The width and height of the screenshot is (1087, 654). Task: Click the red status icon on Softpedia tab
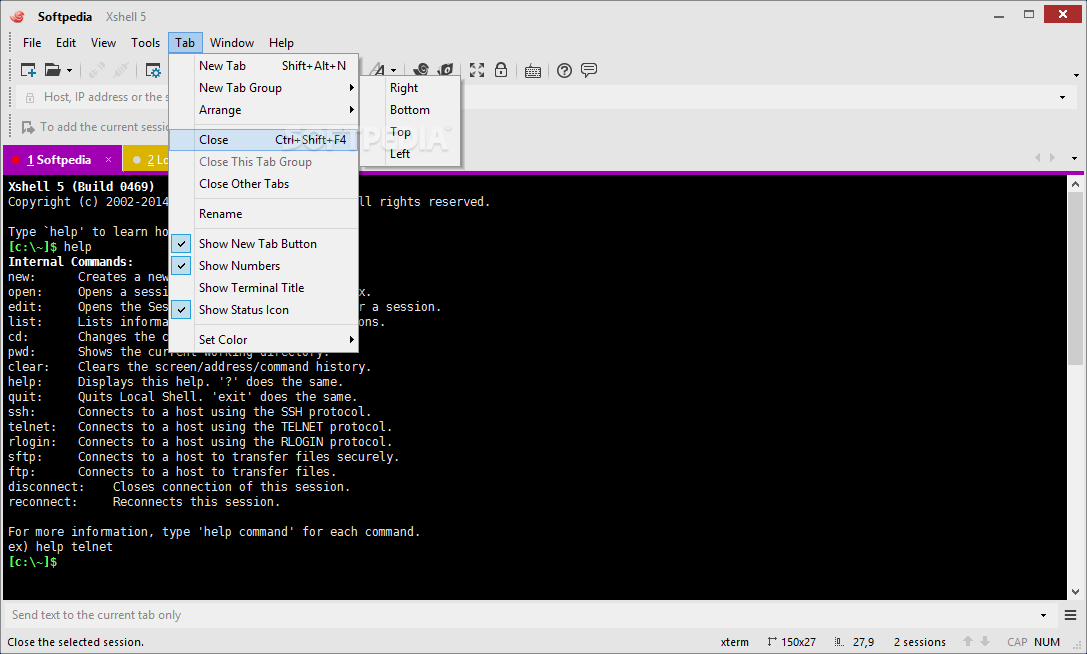[16, 160]
